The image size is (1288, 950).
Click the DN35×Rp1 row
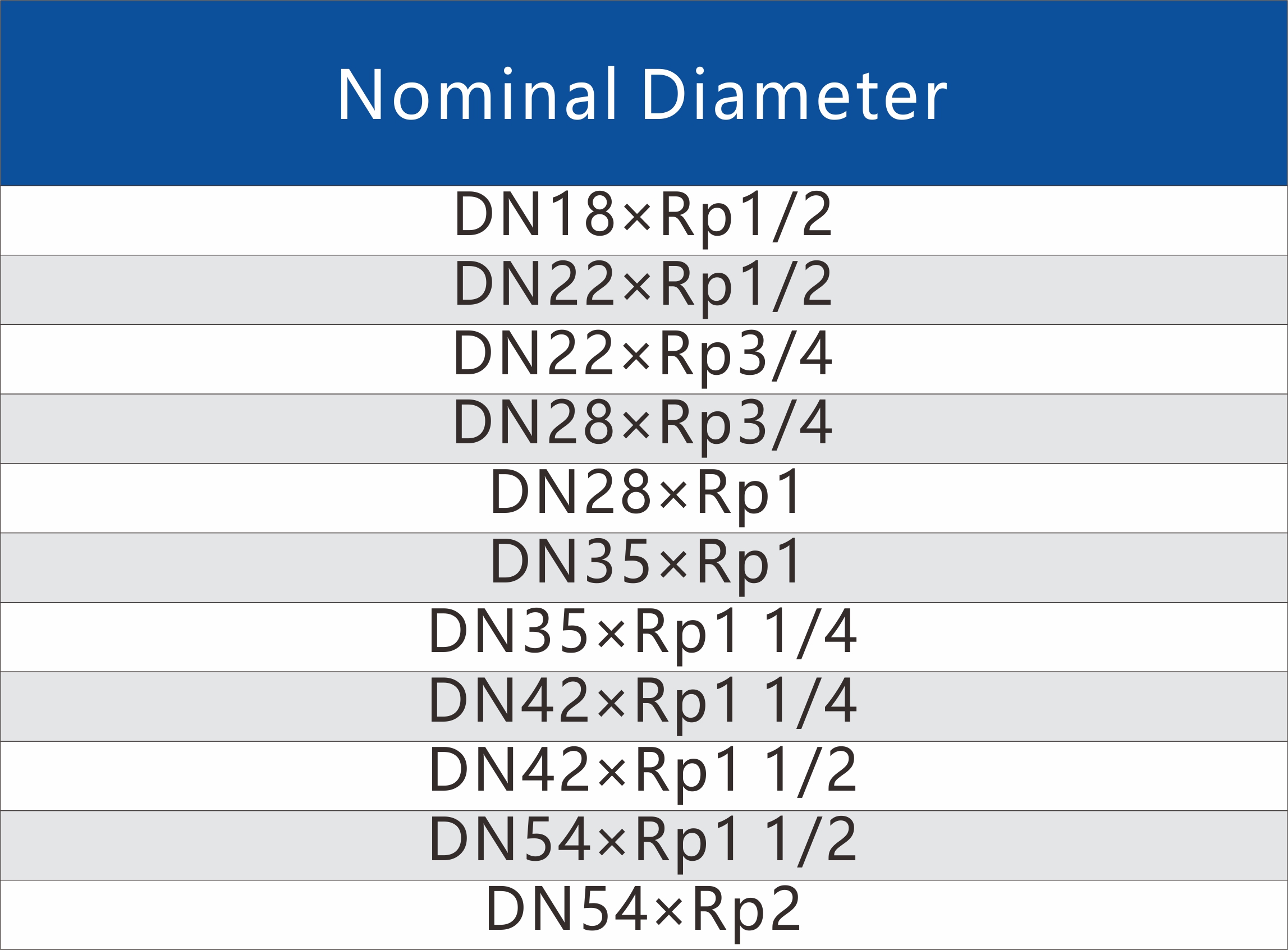coord(644,568)
